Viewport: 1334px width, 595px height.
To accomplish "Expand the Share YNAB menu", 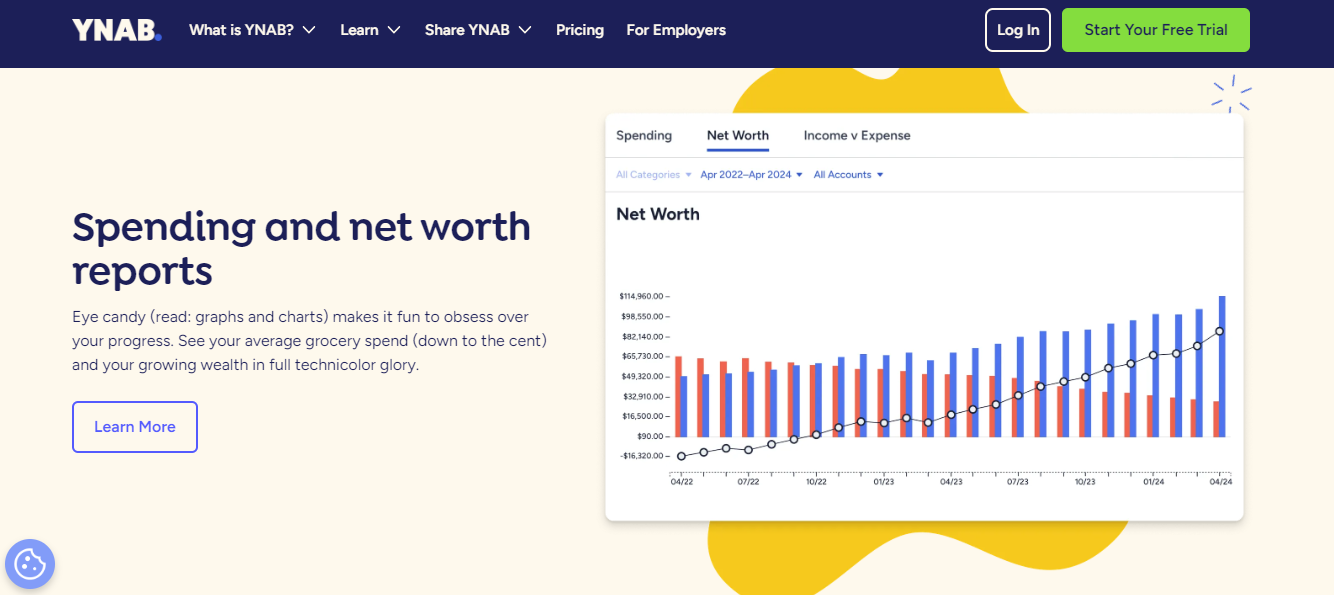I will (x=478, y=30).
